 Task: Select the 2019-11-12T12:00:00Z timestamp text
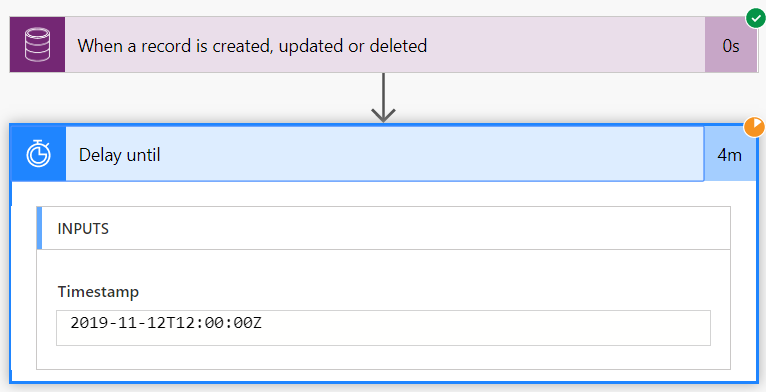coord(166,323)
